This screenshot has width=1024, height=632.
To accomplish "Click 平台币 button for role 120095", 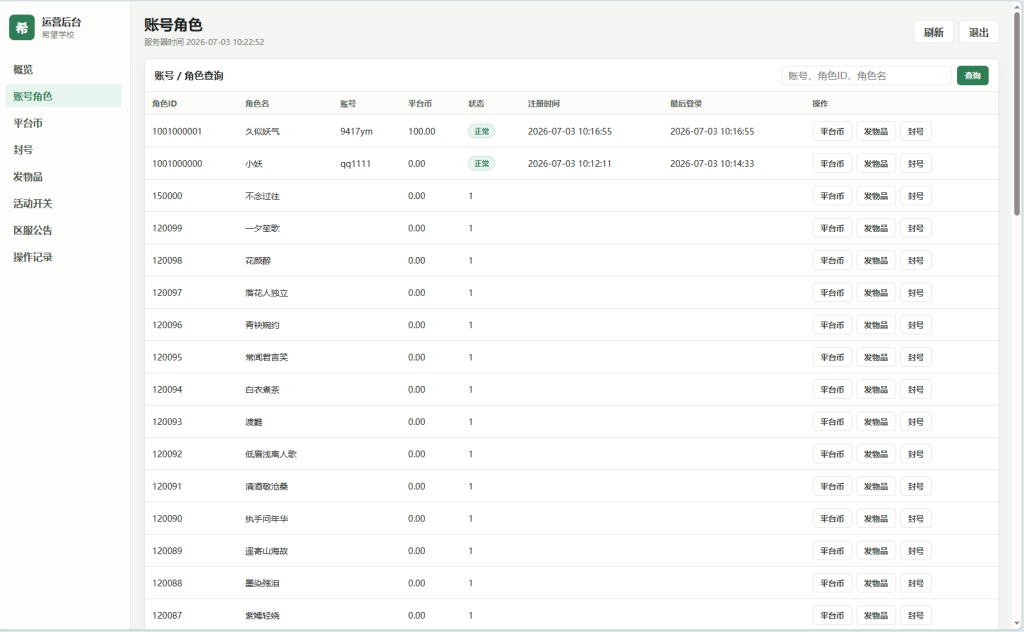I will (x=832, y=357).
